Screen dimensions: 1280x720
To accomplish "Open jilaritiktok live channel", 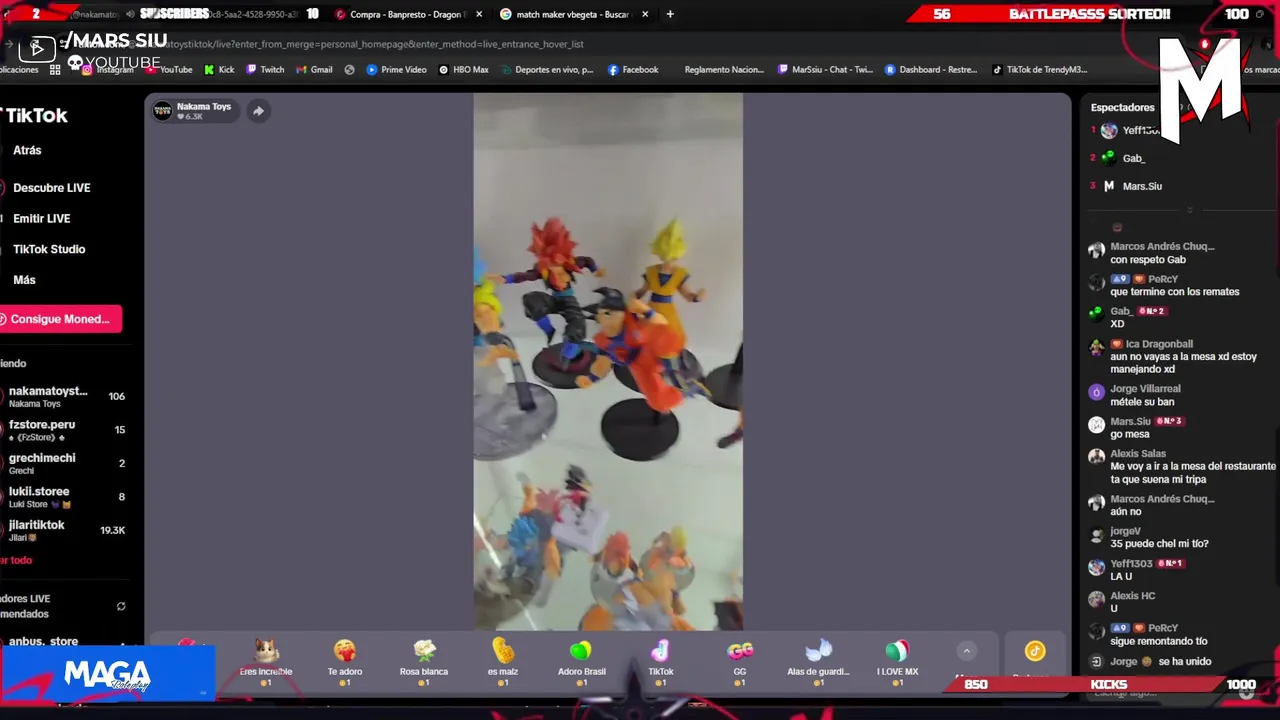I will pos(65,531).
